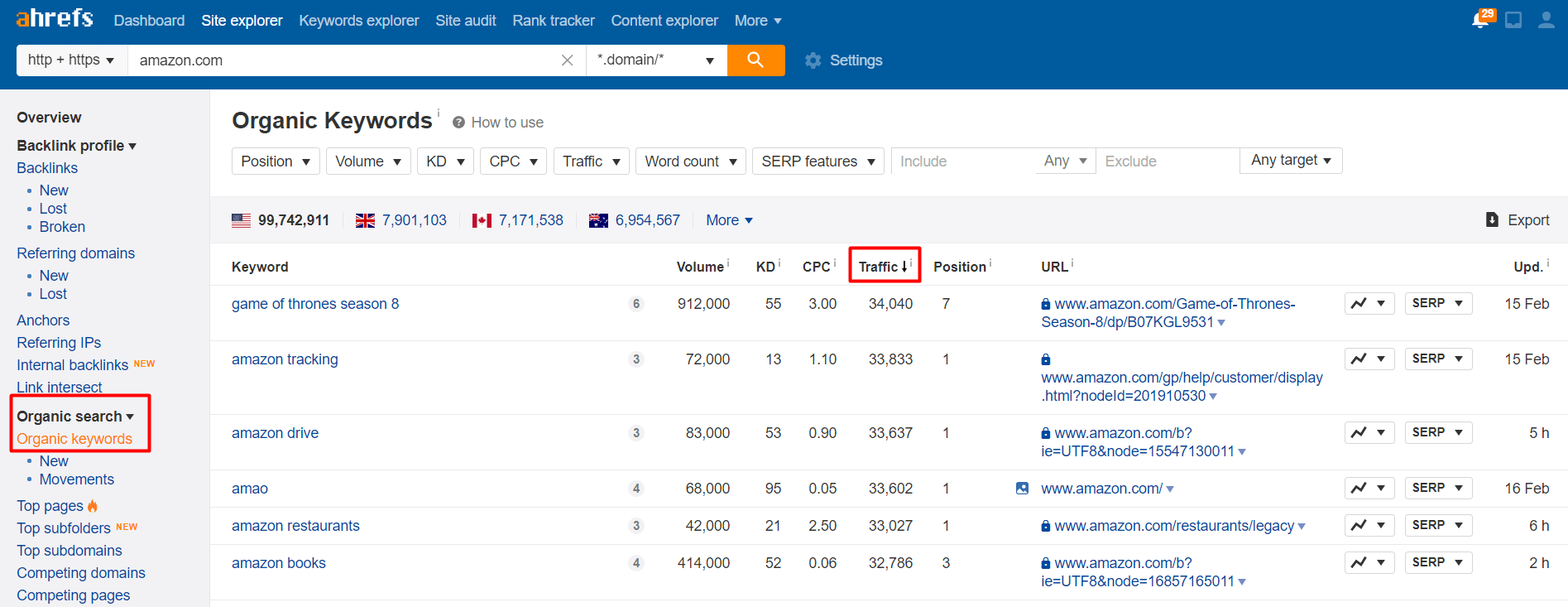Open the SERP features filter dropdown
Screen dimensions: 1568x607
point(818,161)
